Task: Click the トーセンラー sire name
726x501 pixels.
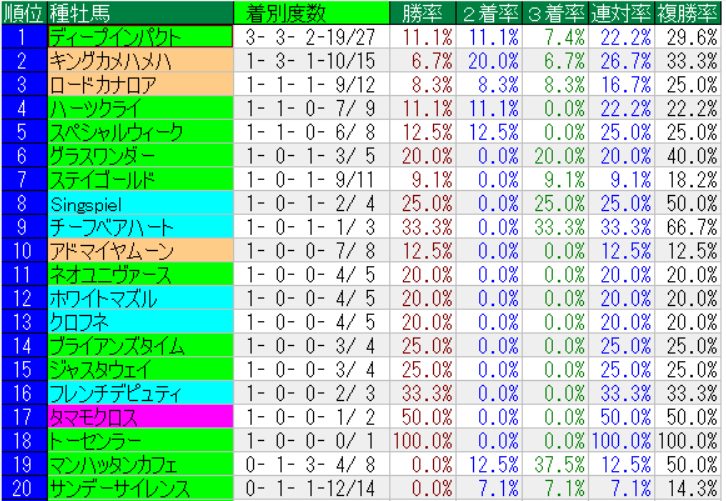Action: click(x=140, y=441)
